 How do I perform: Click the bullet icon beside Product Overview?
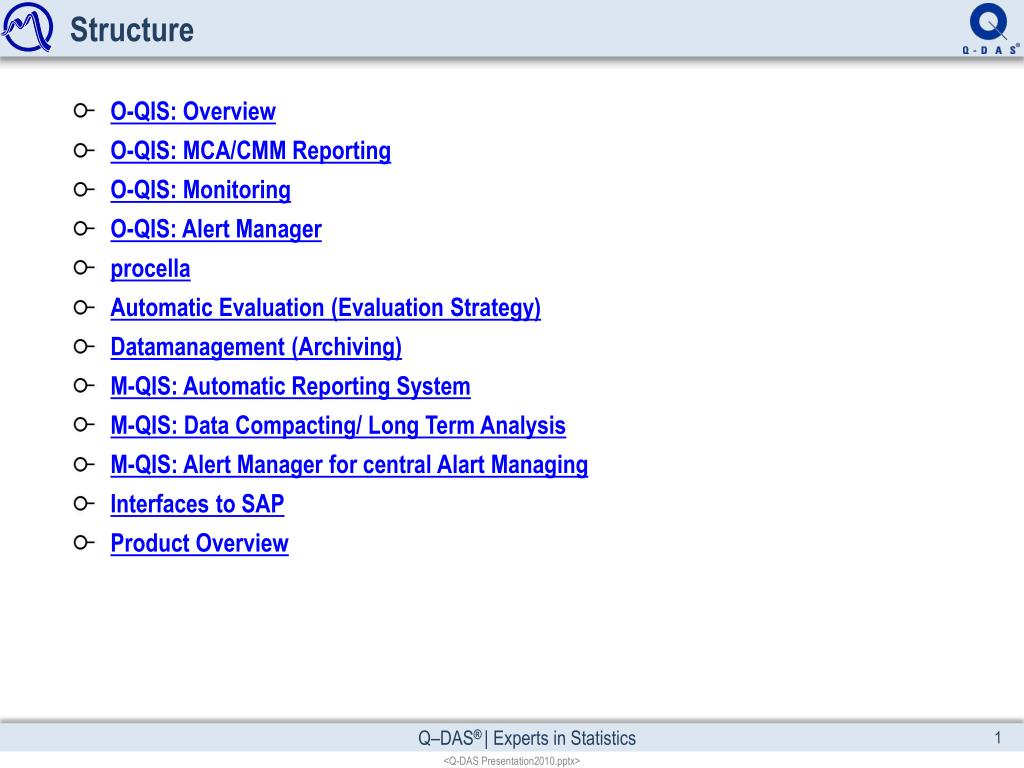coord(84,541)
